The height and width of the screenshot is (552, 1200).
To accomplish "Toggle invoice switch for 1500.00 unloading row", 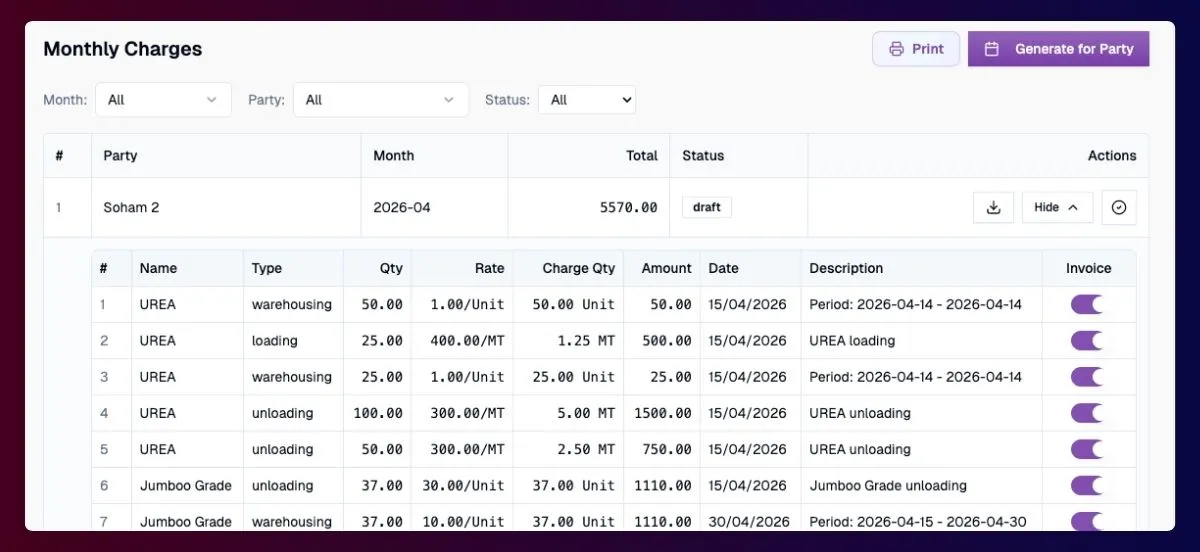I will [x=1087, y=413].
